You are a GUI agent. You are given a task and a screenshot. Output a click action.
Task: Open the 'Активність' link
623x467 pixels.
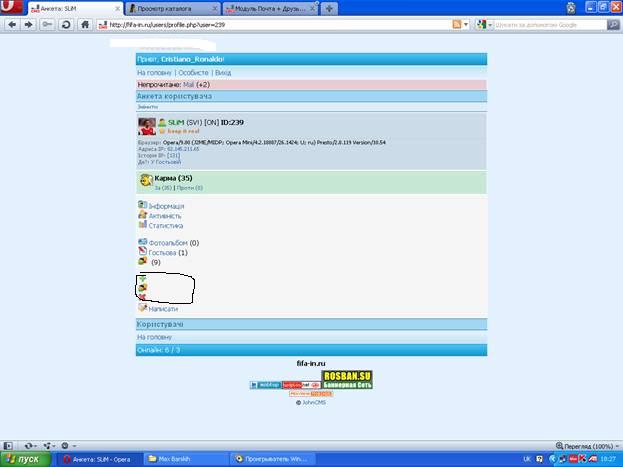[x=165, y=216]
